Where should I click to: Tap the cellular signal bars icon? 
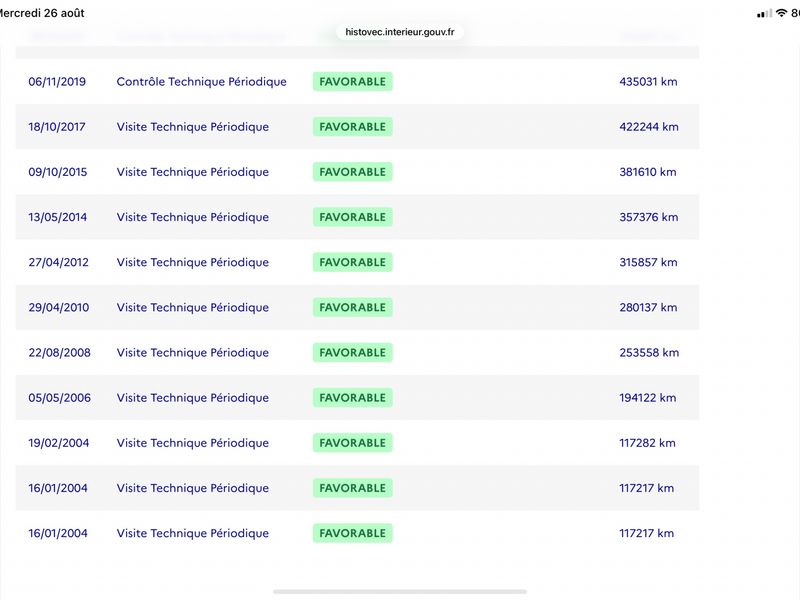(x=764, y=14)
